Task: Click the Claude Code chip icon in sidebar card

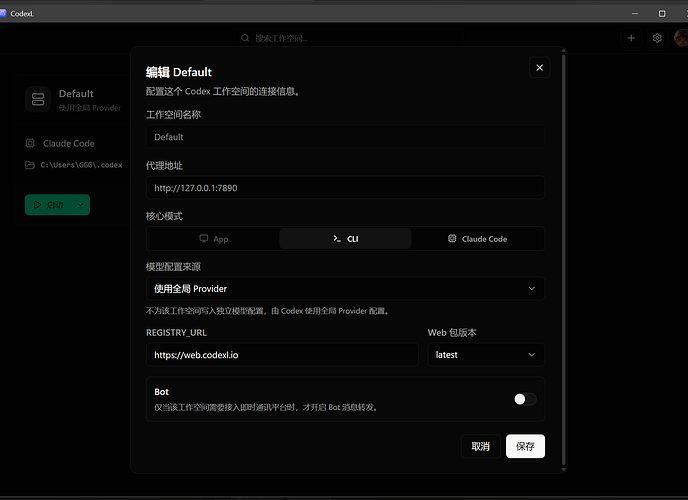Action: pos(30,143)
